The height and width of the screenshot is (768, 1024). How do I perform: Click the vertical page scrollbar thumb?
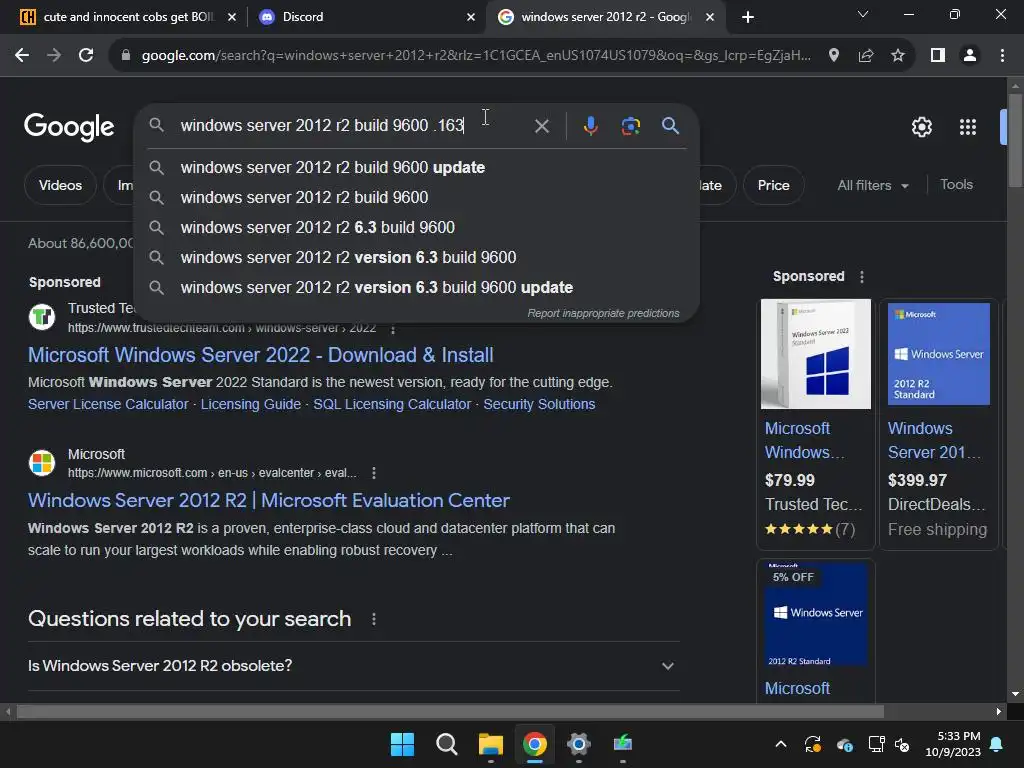point(1015,140)
